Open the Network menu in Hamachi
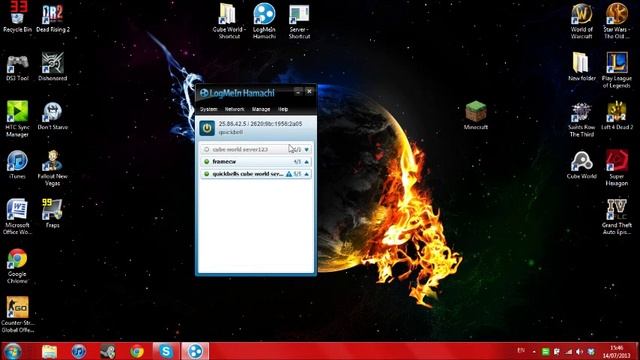The width and height of the screenshot is (640, 360). [x=234, y=109]
